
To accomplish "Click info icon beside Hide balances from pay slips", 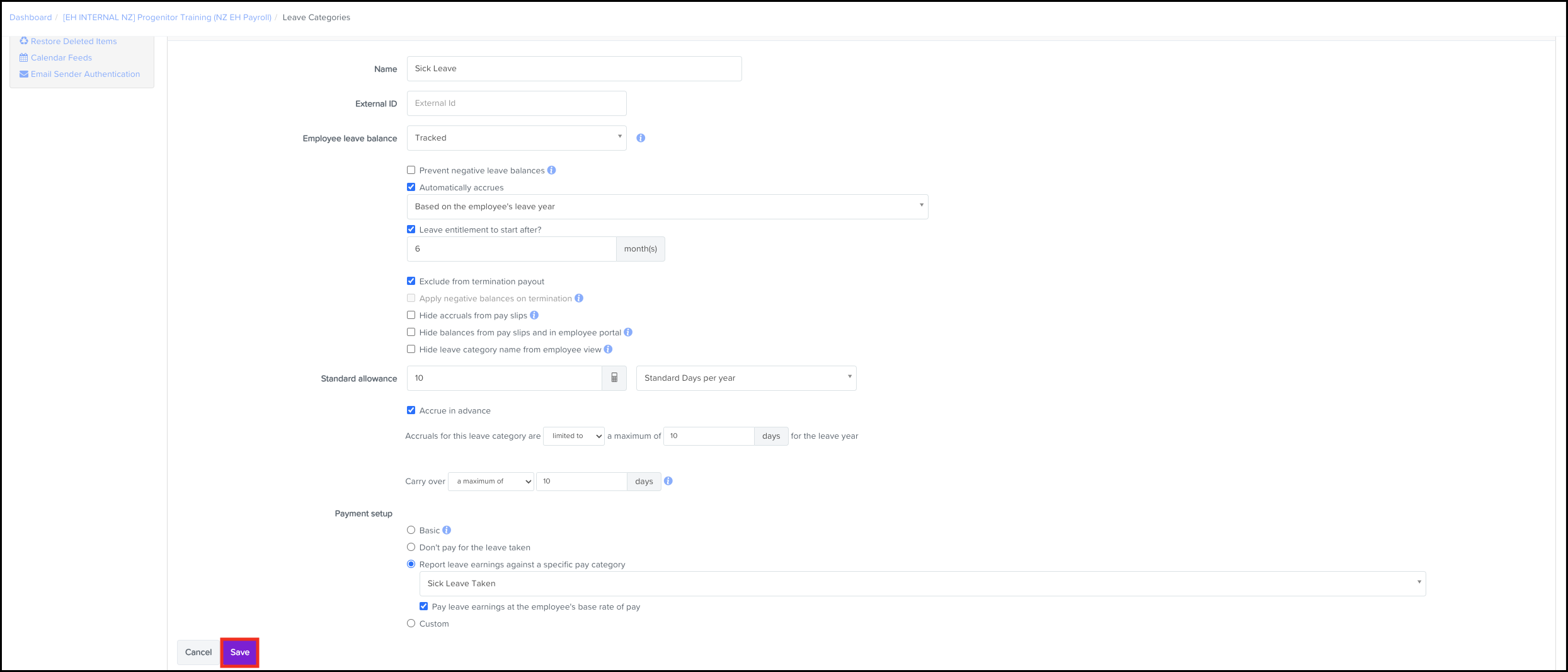I will point(628,332).
